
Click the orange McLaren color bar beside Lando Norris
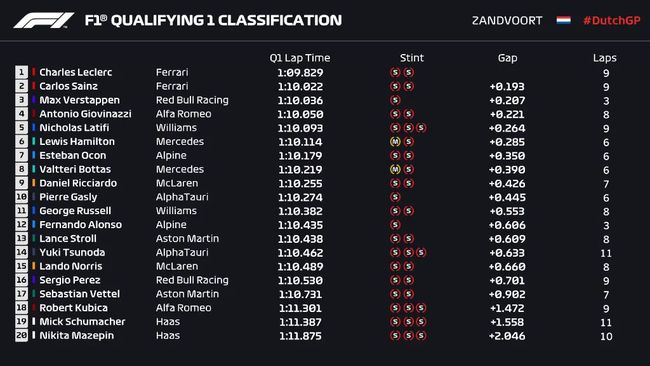(x=34, y=266)
